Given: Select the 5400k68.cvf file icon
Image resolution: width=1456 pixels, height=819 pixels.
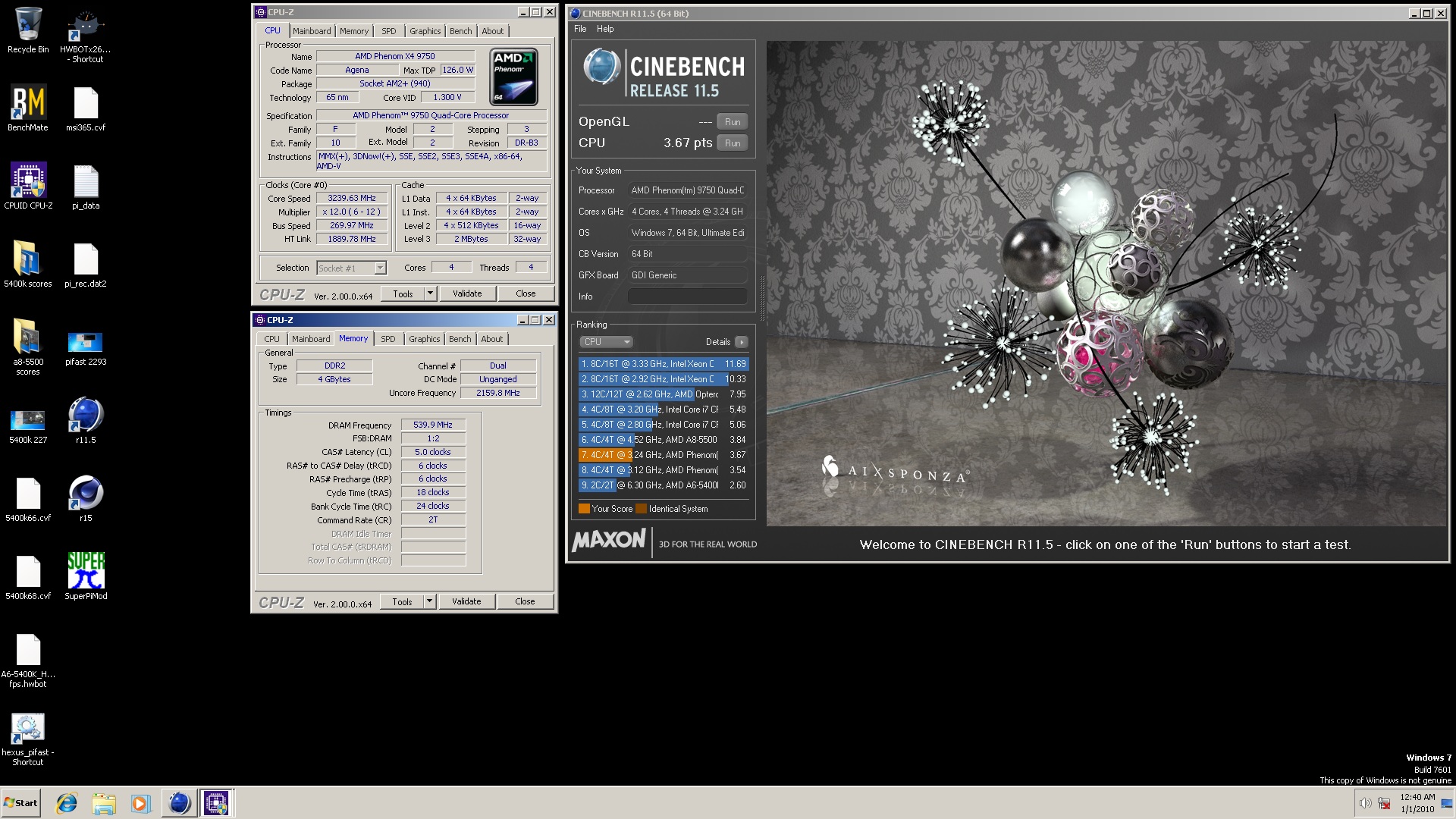Looking at the screenshot, I should point(28,576).
